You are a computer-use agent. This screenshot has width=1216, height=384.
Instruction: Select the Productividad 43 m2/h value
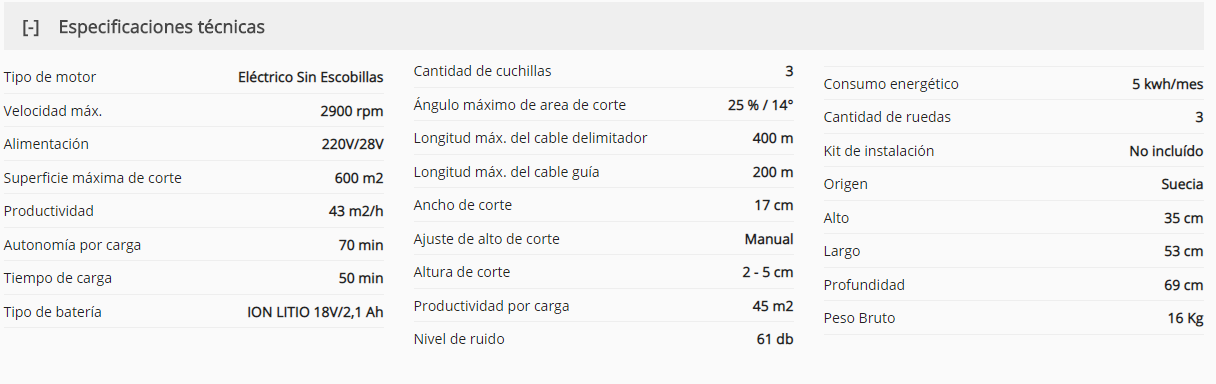(x=356, y=211)
